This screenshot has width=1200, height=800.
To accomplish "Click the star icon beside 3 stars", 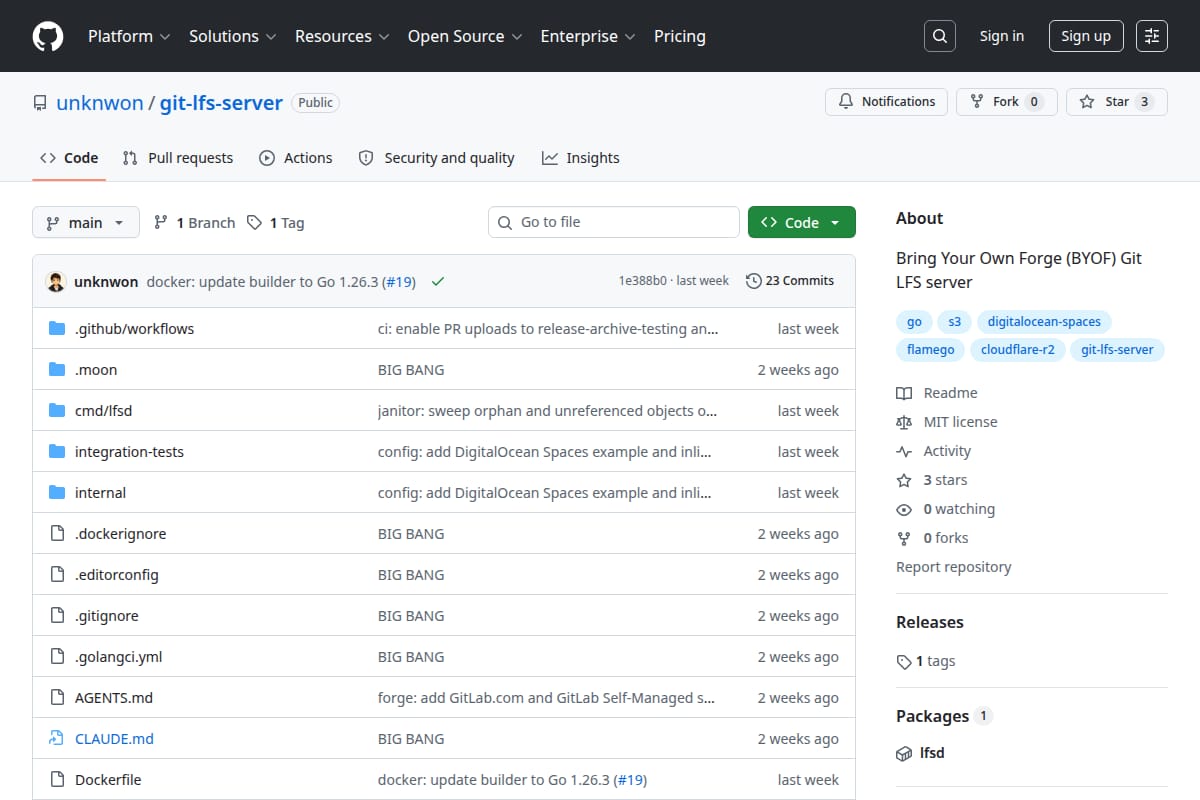I will tap(904, 480).
